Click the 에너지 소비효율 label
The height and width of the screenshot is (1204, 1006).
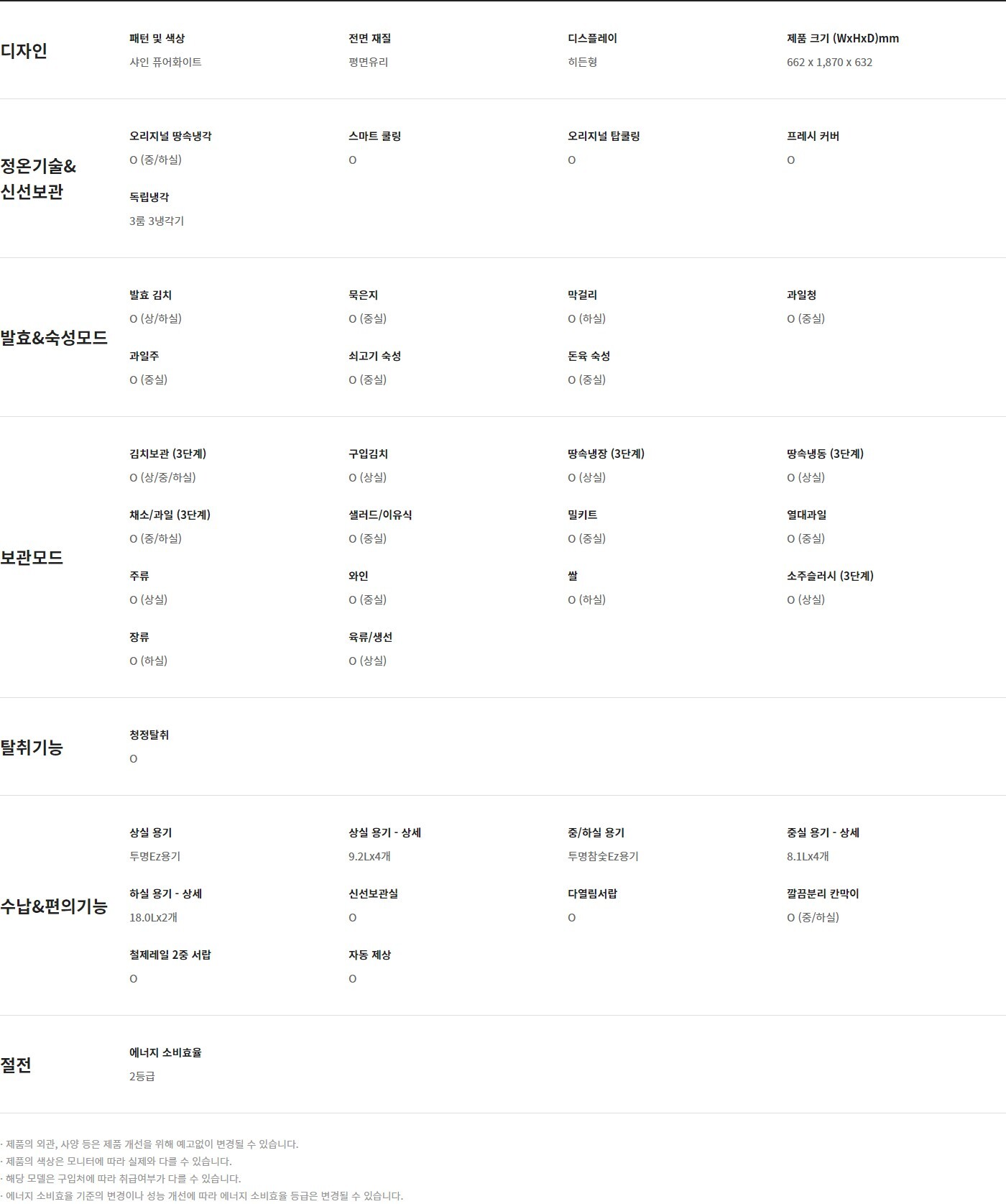click(165, 1052)
